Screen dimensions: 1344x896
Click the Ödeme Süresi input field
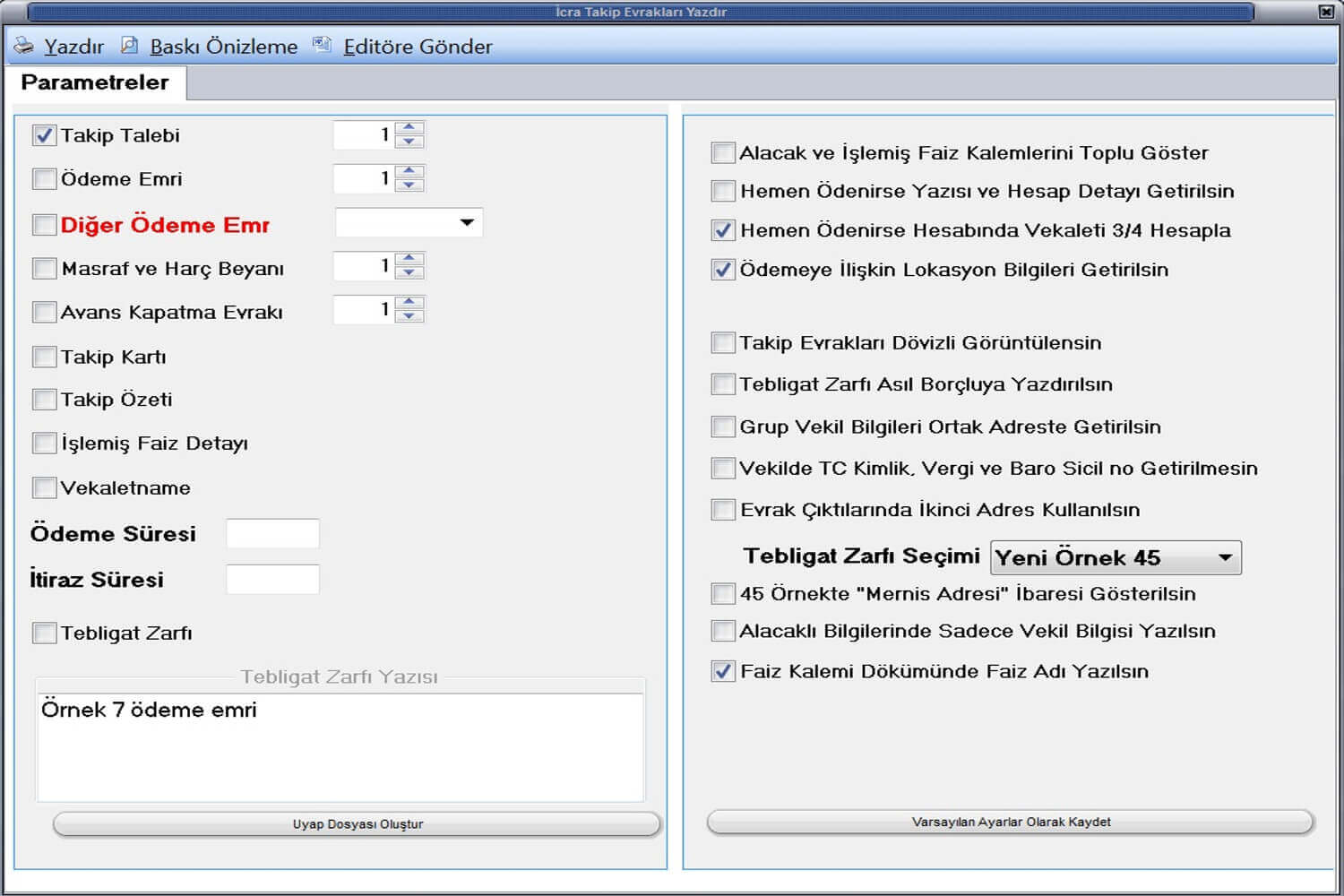pyautogui.click(x=272, y=533)
